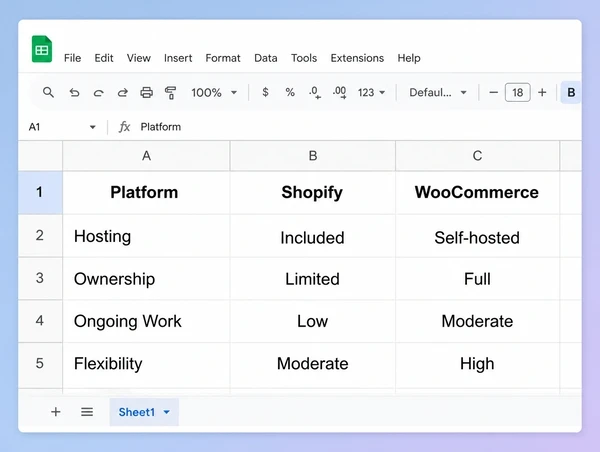Image resolution: width=600 pixels, height=452 pixels.
Task: Open the Data menu
Action: pos(266,58)
